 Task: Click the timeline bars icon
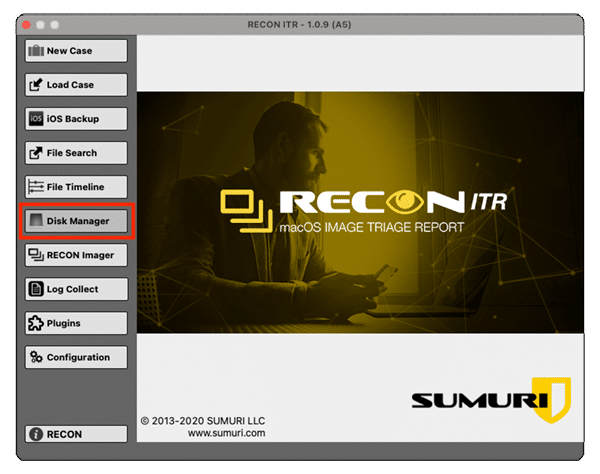(36, 187)
